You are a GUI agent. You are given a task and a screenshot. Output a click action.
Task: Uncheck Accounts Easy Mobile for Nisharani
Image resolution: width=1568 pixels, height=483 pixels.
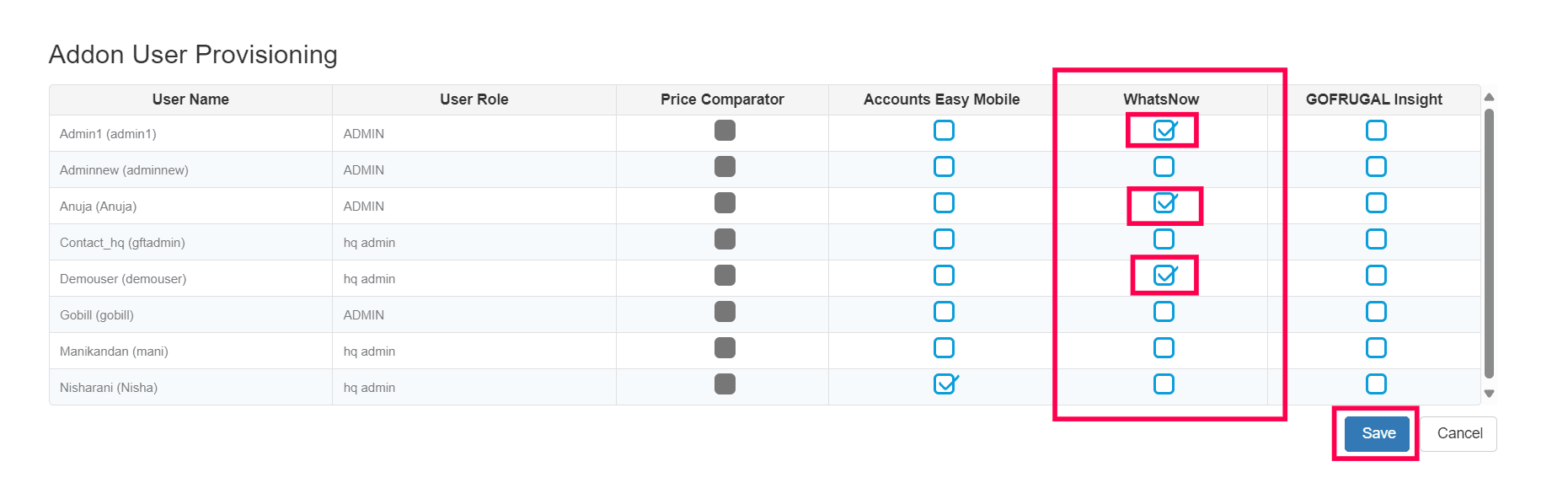point(944,384)
